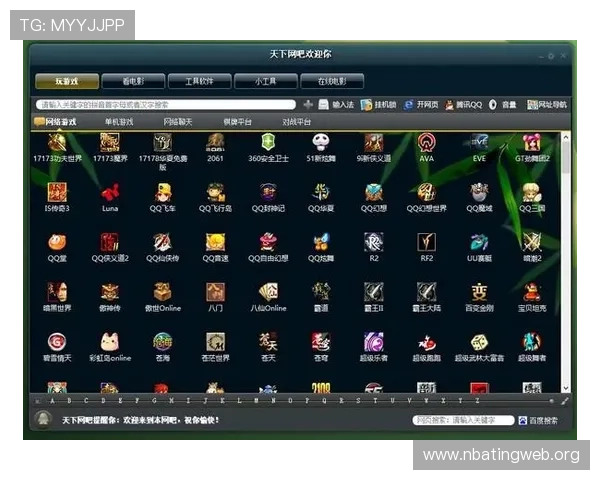Open the QQ三国 game icon
This screenshot has width=600, height=480.
click(532, 198)
